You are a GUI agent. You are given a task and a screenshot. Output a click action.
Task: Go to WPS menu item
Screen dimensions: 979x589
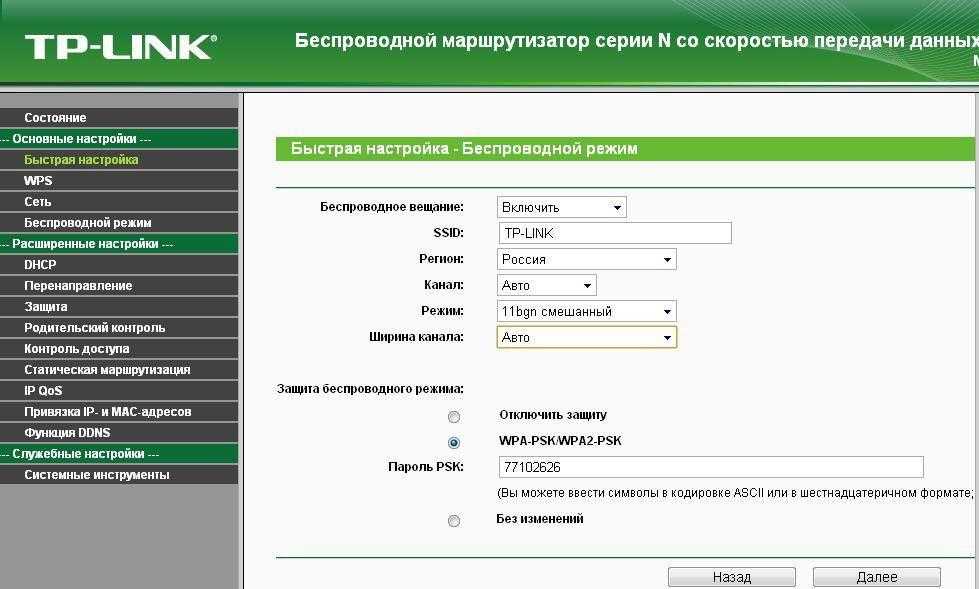38,181
